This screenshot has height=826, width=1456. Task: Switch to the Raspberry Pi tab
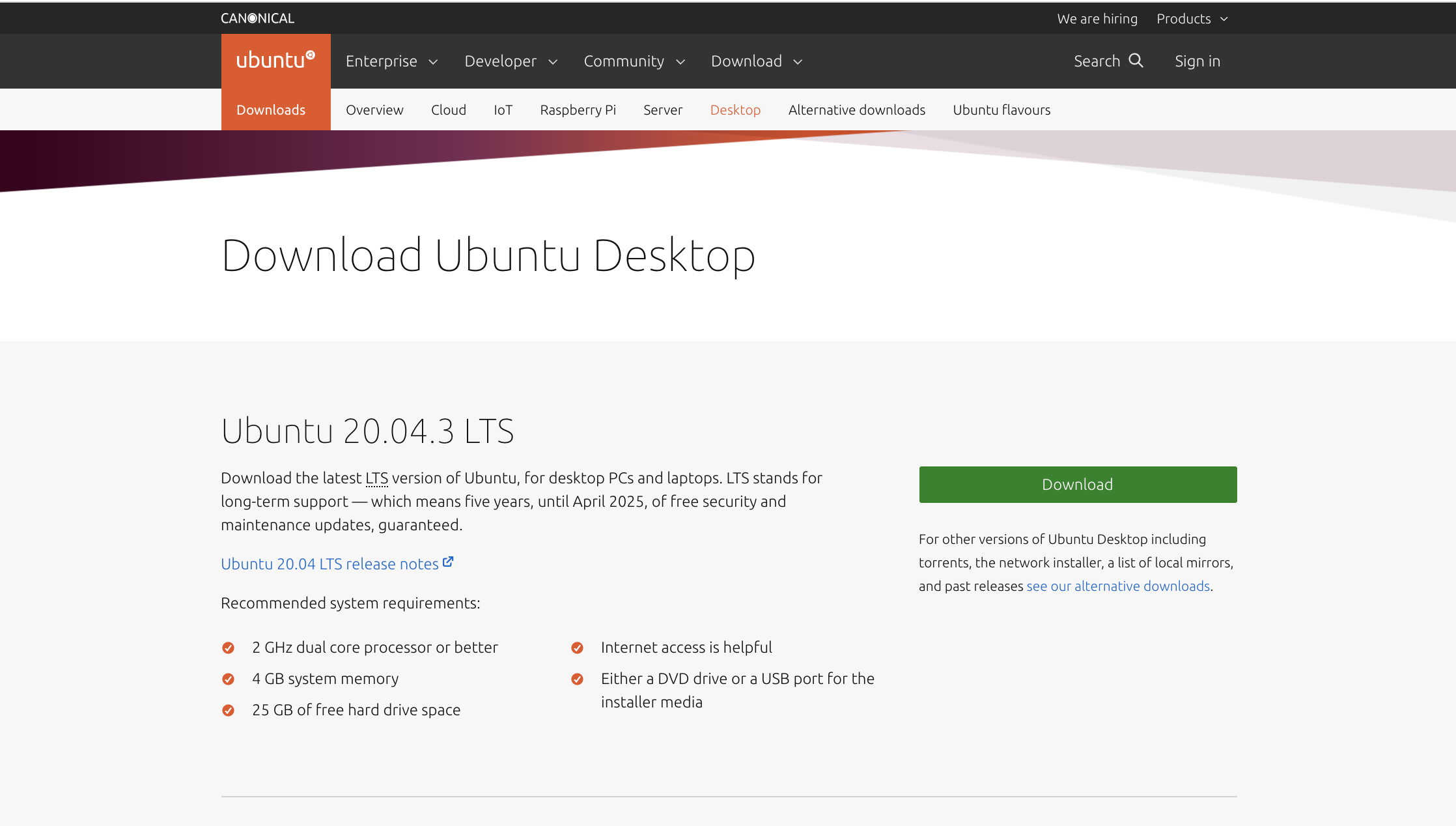(578, 109)
